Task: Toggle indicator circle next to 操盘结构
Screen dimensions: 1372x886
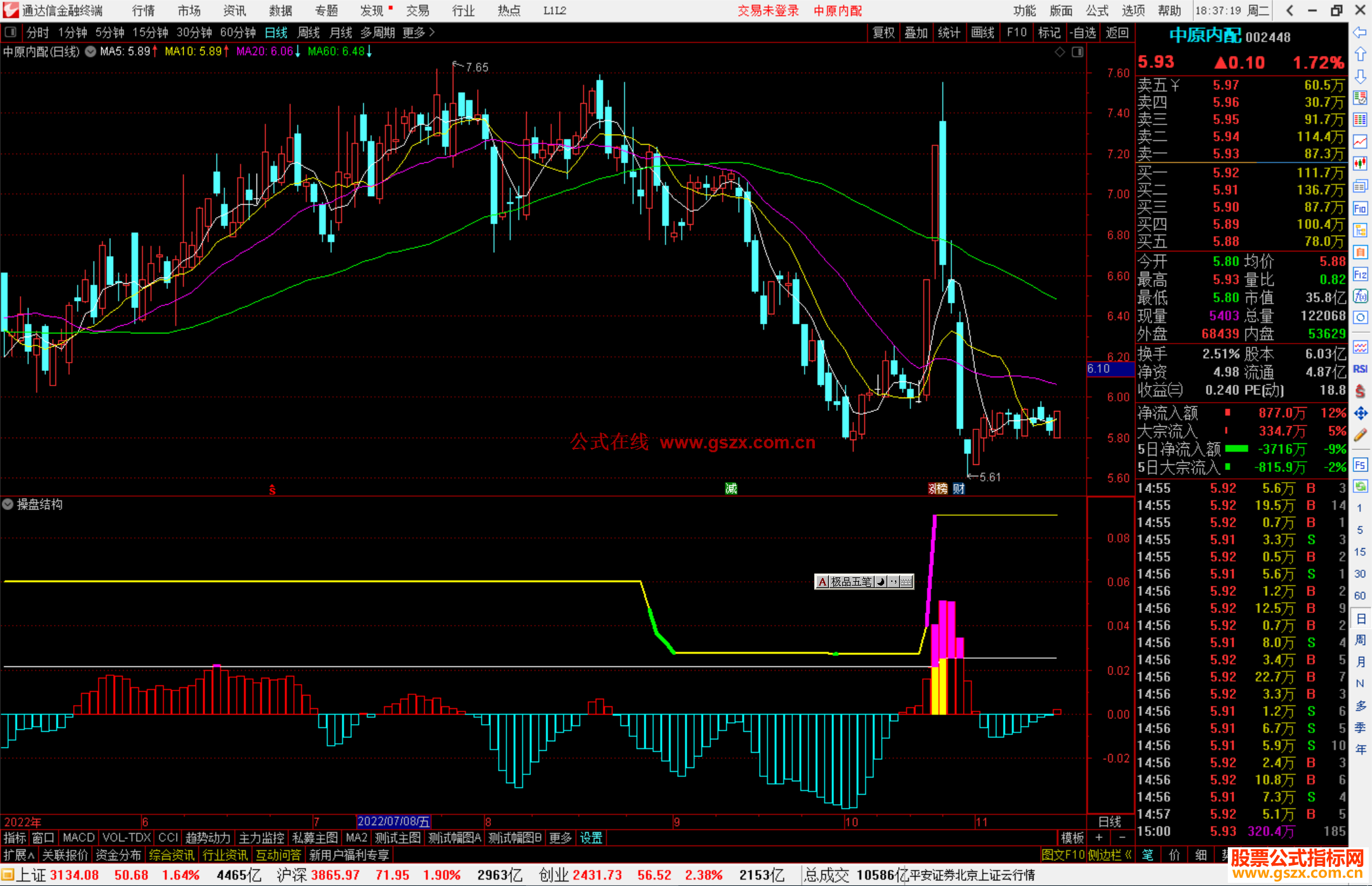Action: click(x=8, y=504)
